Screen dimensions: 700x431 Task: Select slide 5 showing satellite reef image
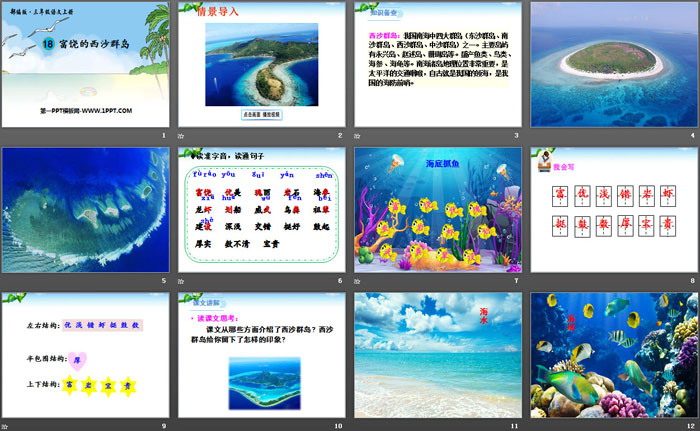(86, 210)
